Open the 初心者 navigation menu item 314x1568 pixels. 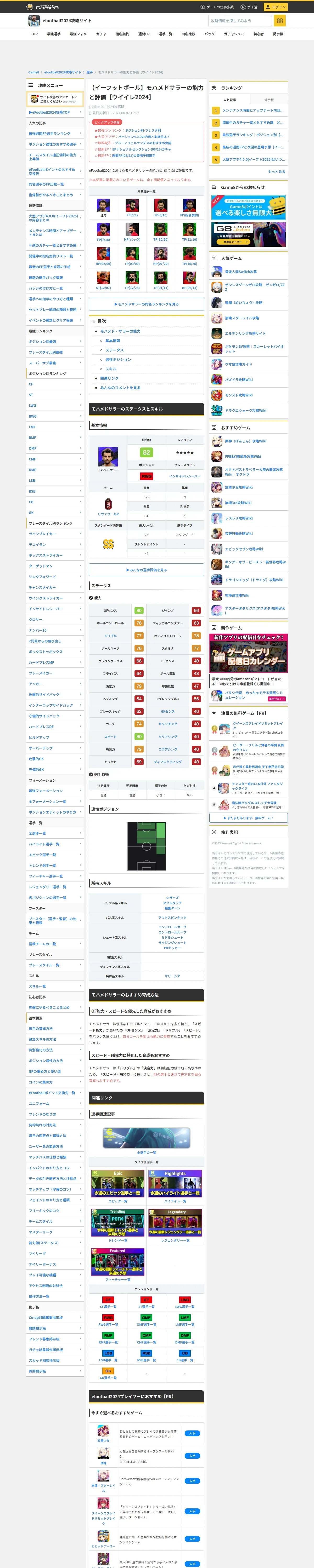[x=259, y=34]
